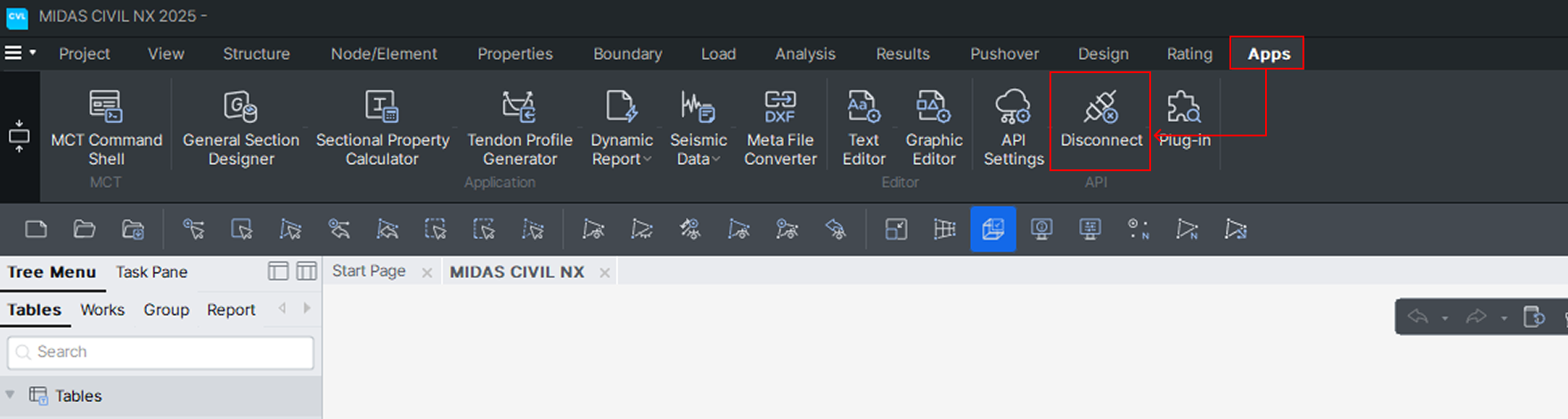
Task: Open the Undo history dropdown arrow
Action: [1444, 317]
